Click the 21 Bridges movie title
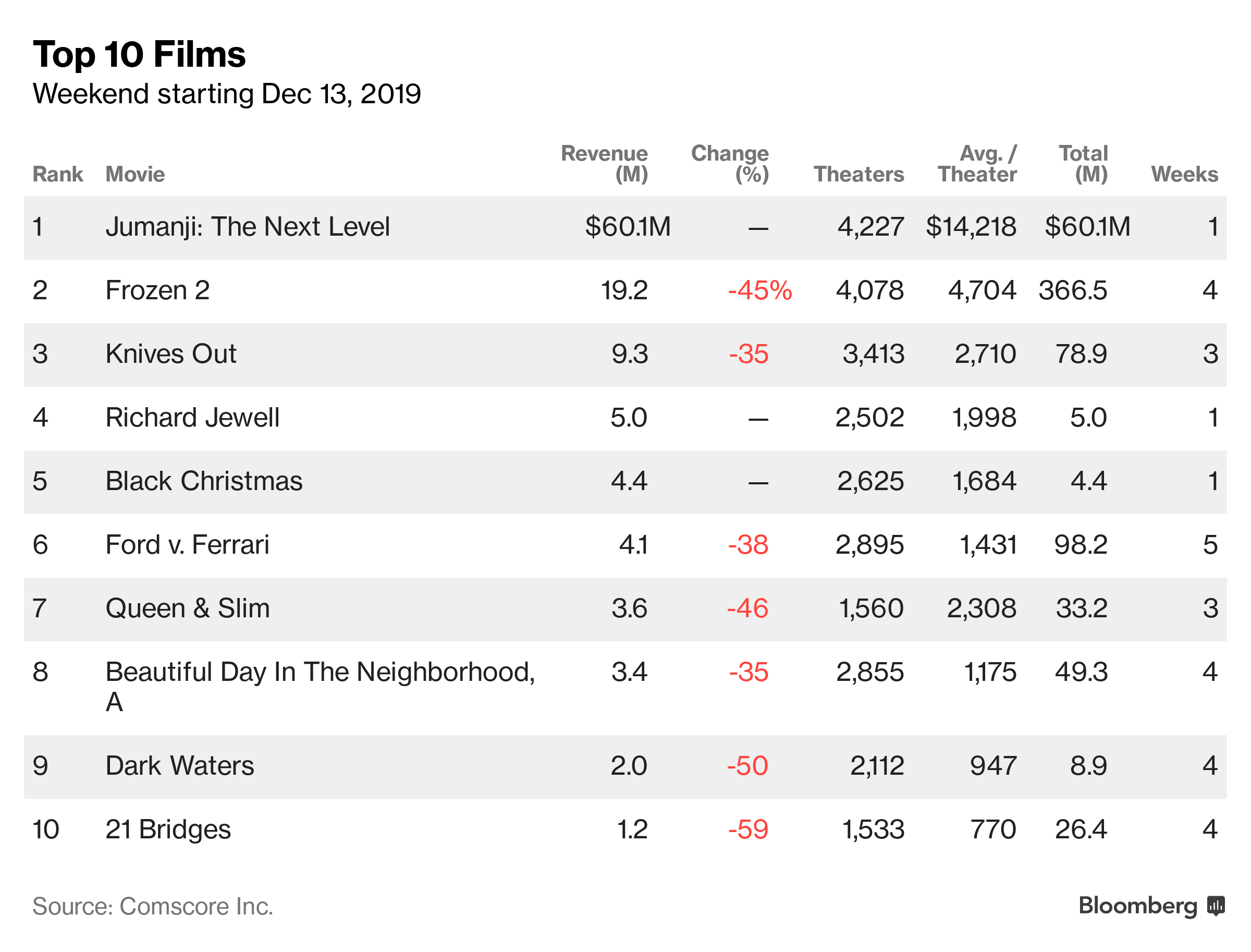Screen dimensions: 1251x952 (168, 829)
